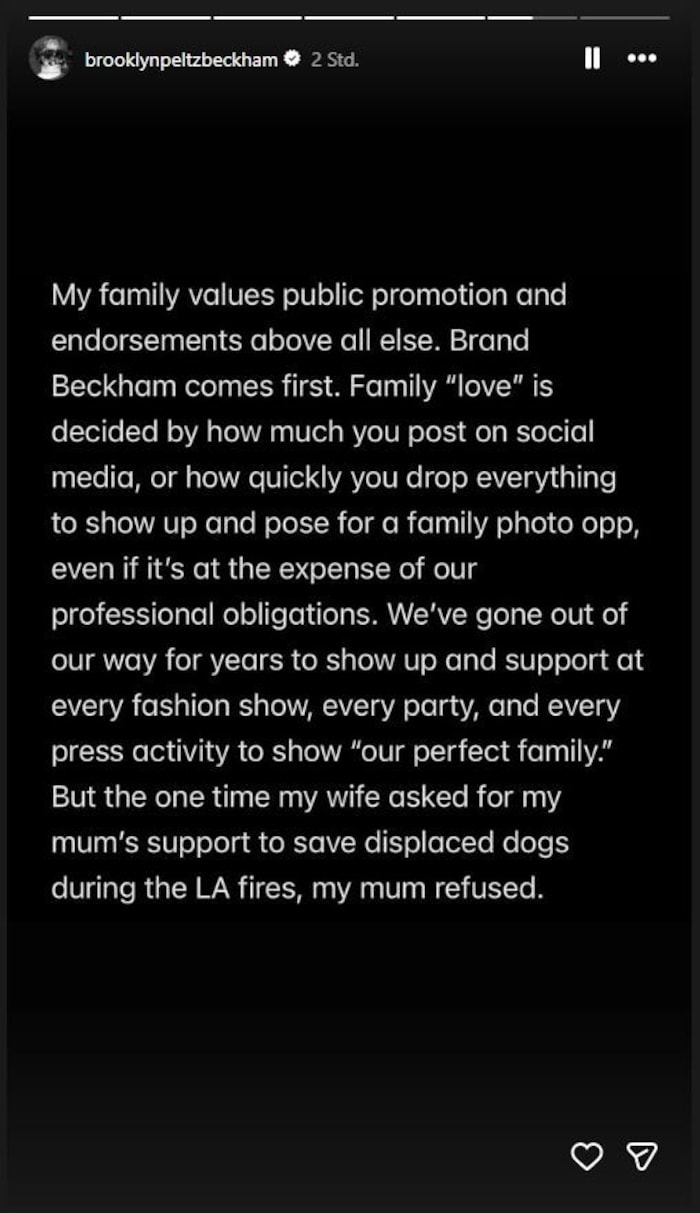Click the fourth story progress segment
The width and height of the screenshot is (700, 1213).
pos(349,18)
